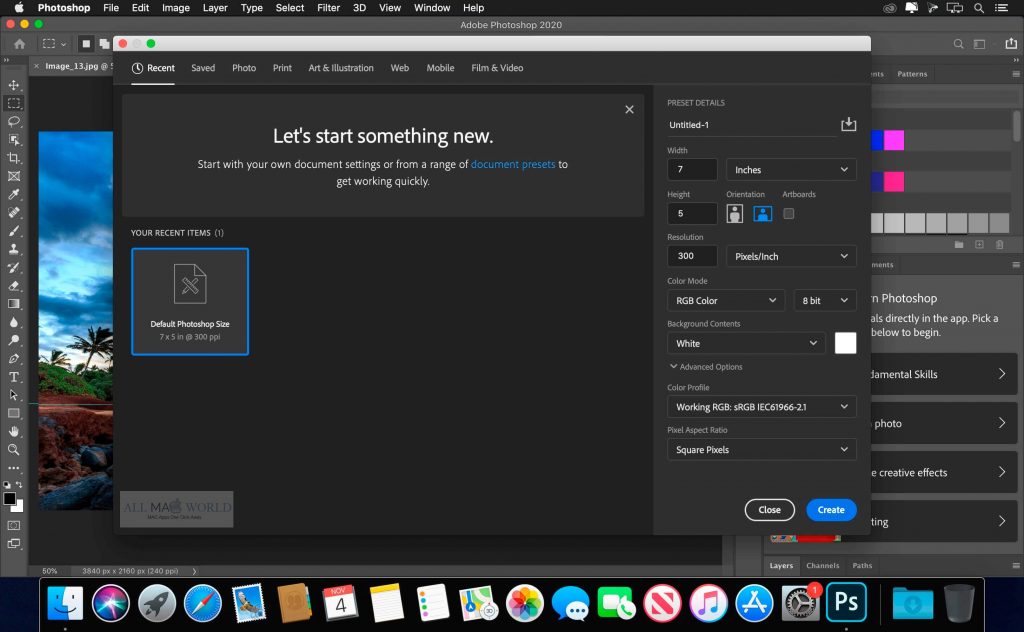Click the white background color swatch
This screenshot has width=1024, height=632.
tap(845, 343)
